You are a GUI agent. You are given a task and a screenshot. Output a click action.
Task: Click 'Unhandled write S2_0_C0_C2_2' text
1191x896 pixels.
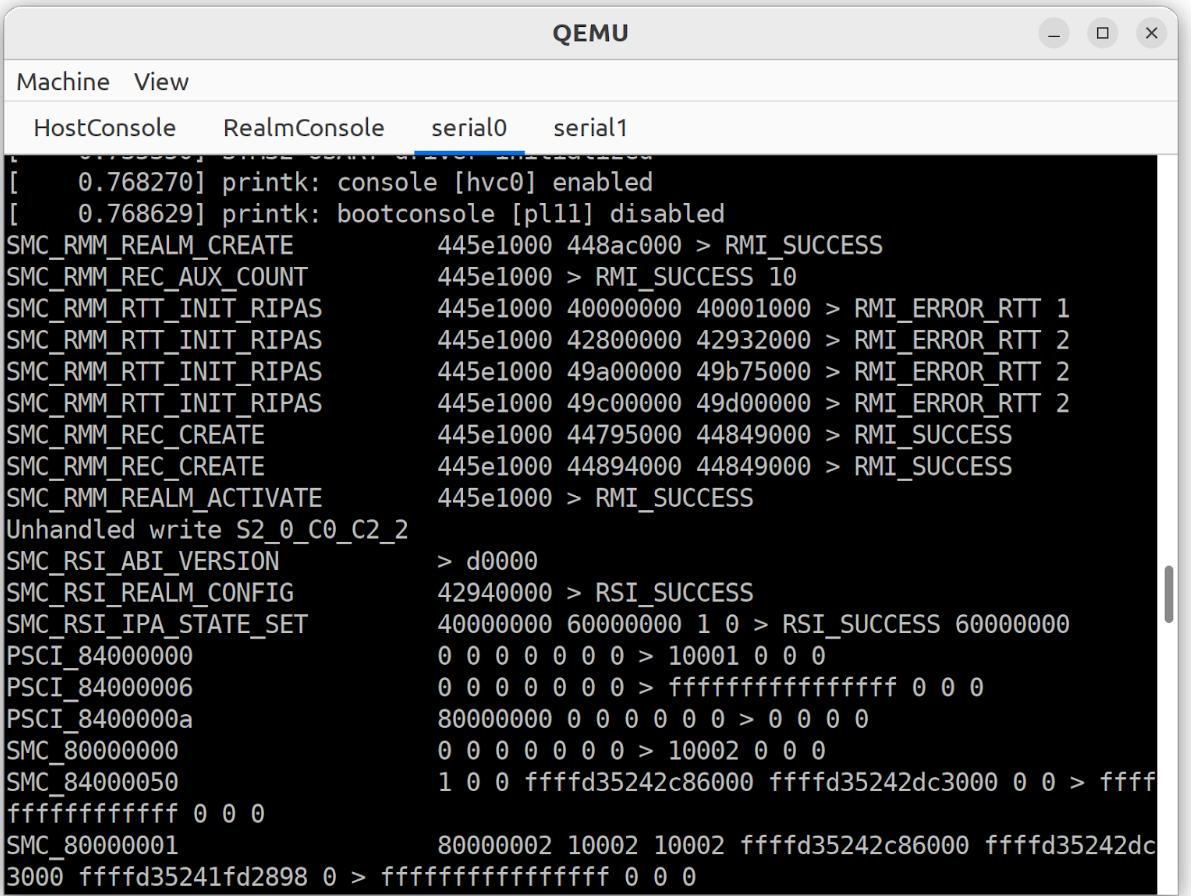[207, 530]
